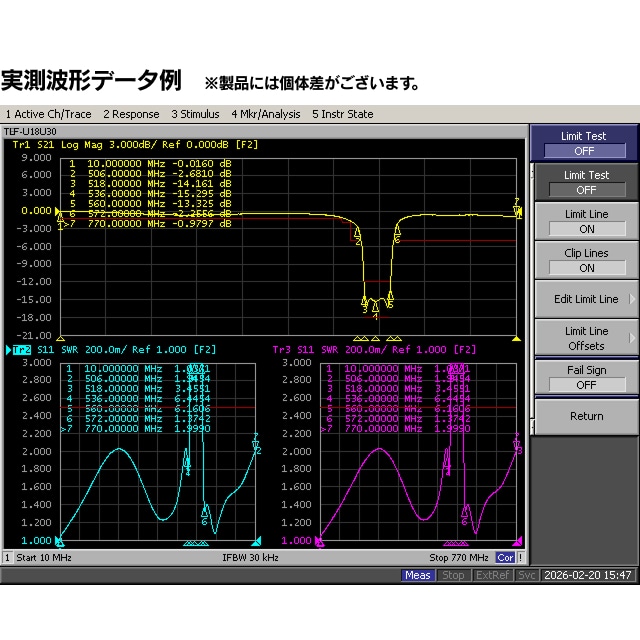Click the Stop status indicator

(453, 575)
